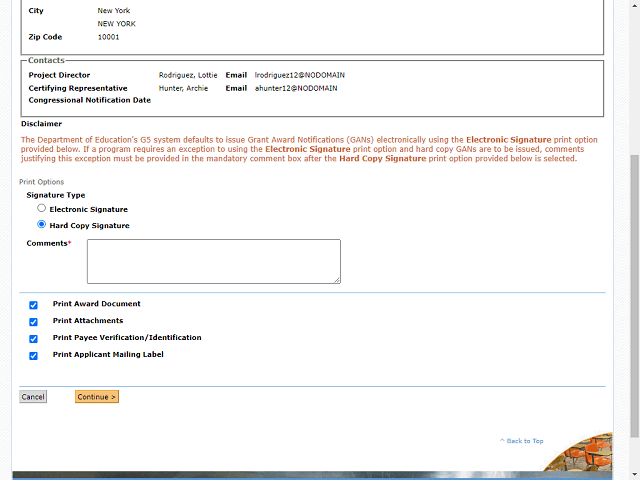The image size is (640, 480).
Task: Click the Congressional Notification Date label
Action: click(90, 100)
